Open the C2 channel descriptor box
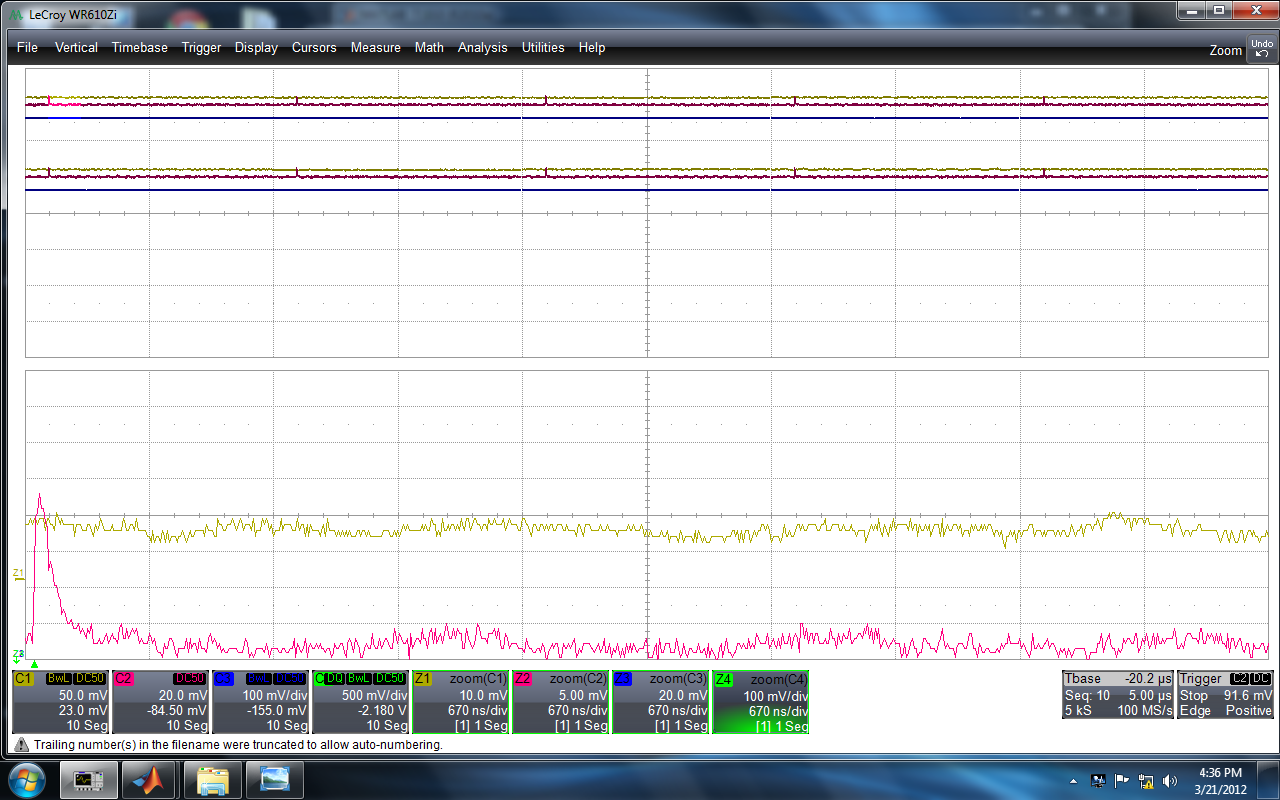The width and height of the screenshot is (1280, 800). point(160,702)
